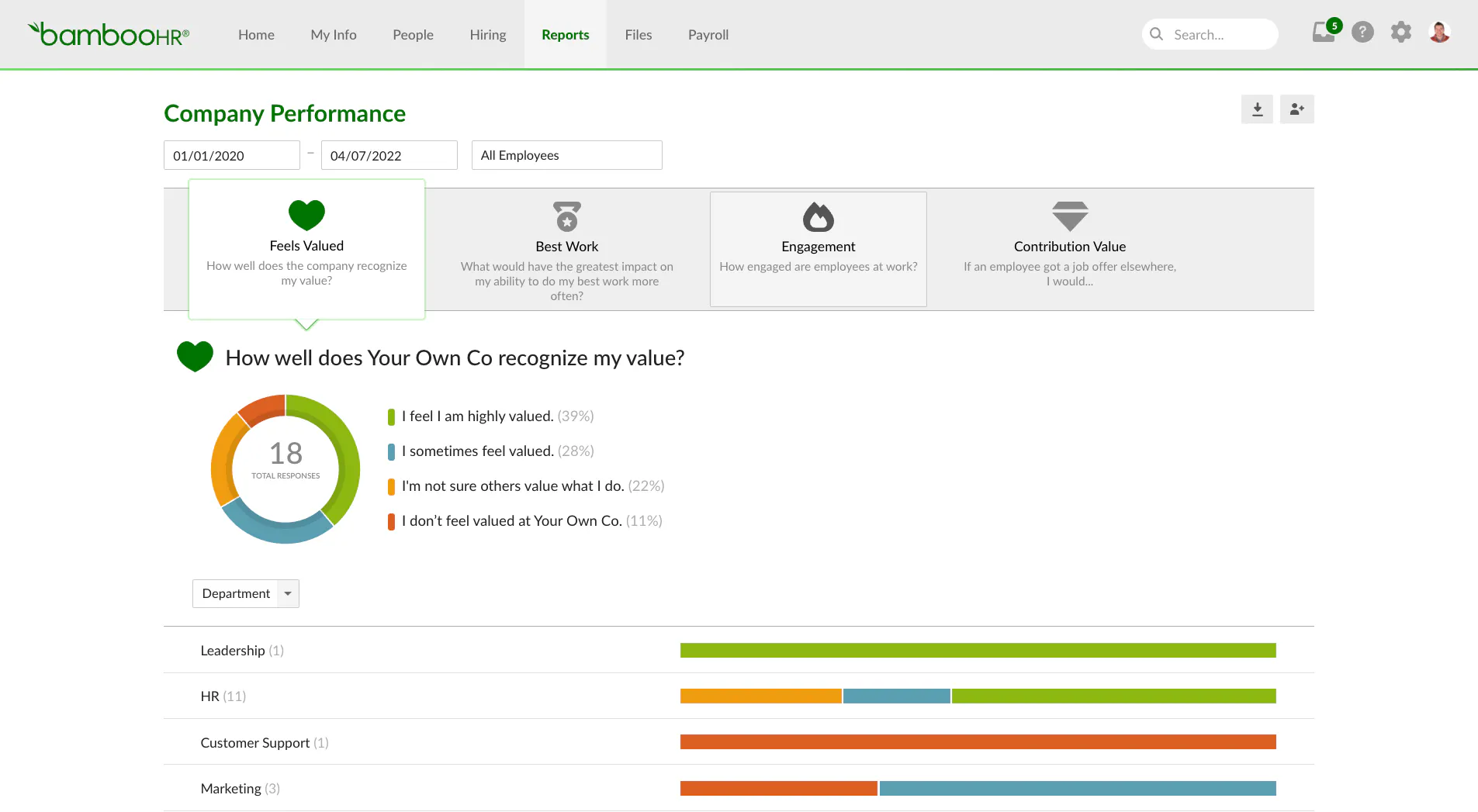Open the Department grouping dropdown
Image resolution: width=1478 pixels, height=812 pixels.
246,593
